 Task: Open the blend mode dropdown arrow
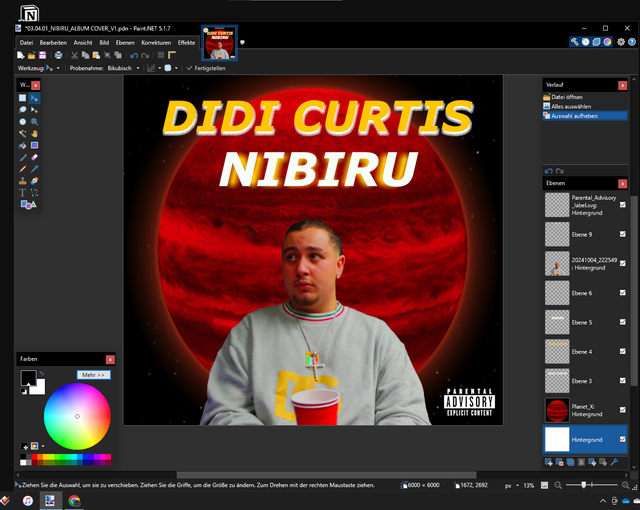176,68
